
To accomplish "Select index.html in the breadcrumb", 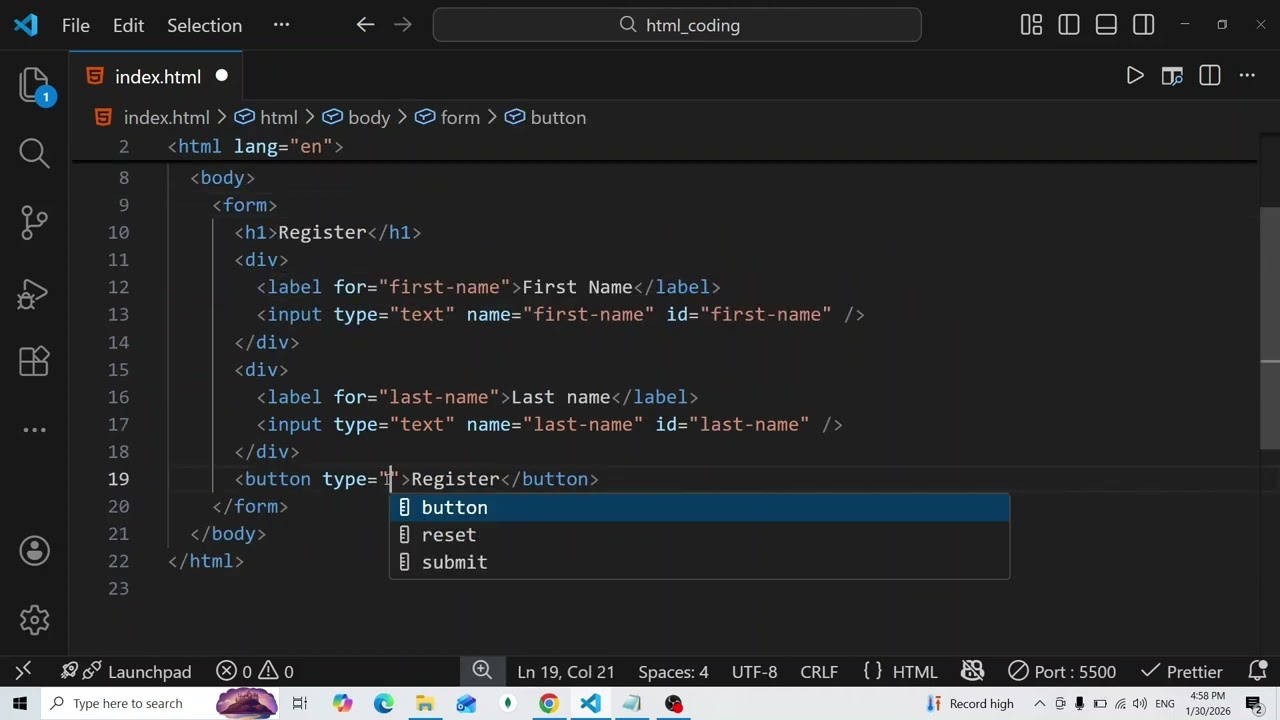I will coord(166,117).
